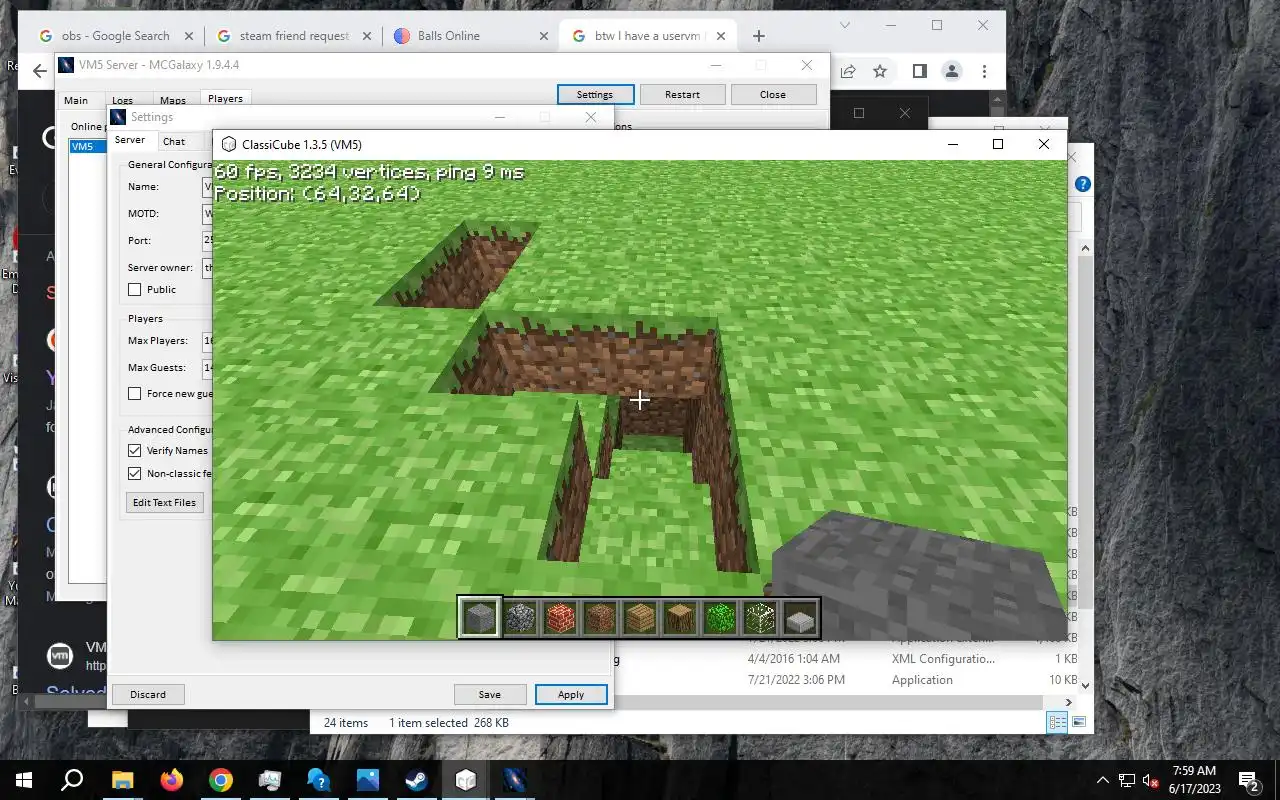Select the slab block in the hotbar
The height and width of the screenshot is (800, 1280).
800,618
